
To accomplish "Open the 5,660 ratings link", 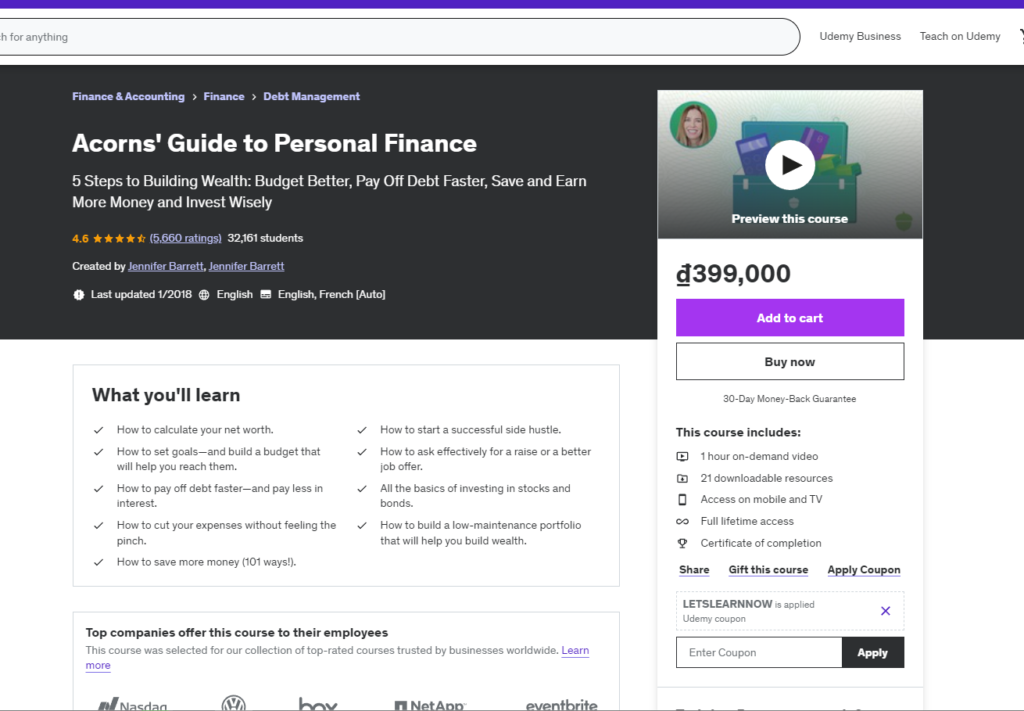I will (x=185, y=239).
